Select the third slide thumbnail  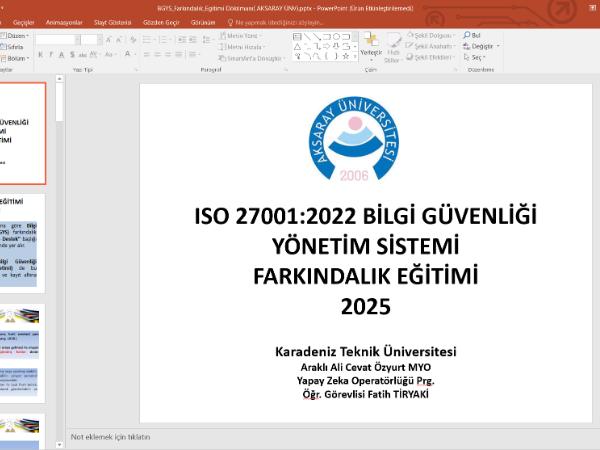pos(22,353)
